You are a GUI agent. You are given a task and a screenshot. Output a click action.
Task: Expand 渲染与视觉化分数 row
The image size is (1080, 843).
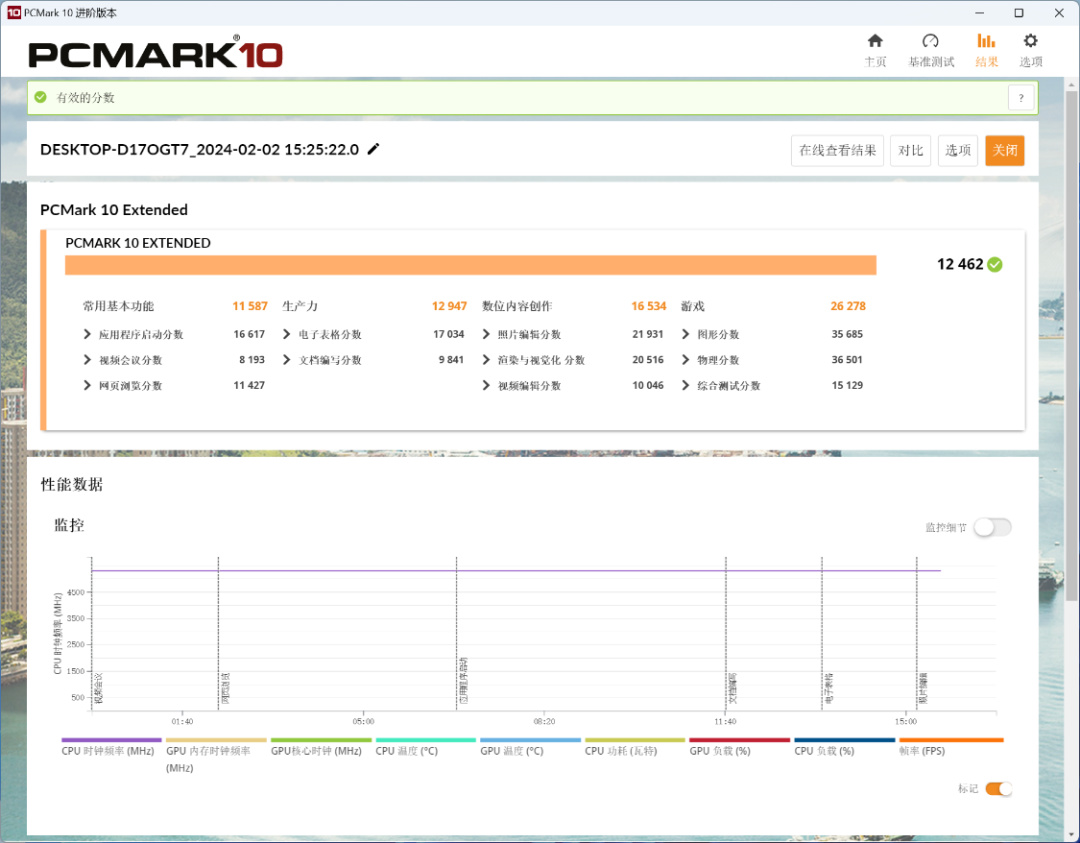486,360
